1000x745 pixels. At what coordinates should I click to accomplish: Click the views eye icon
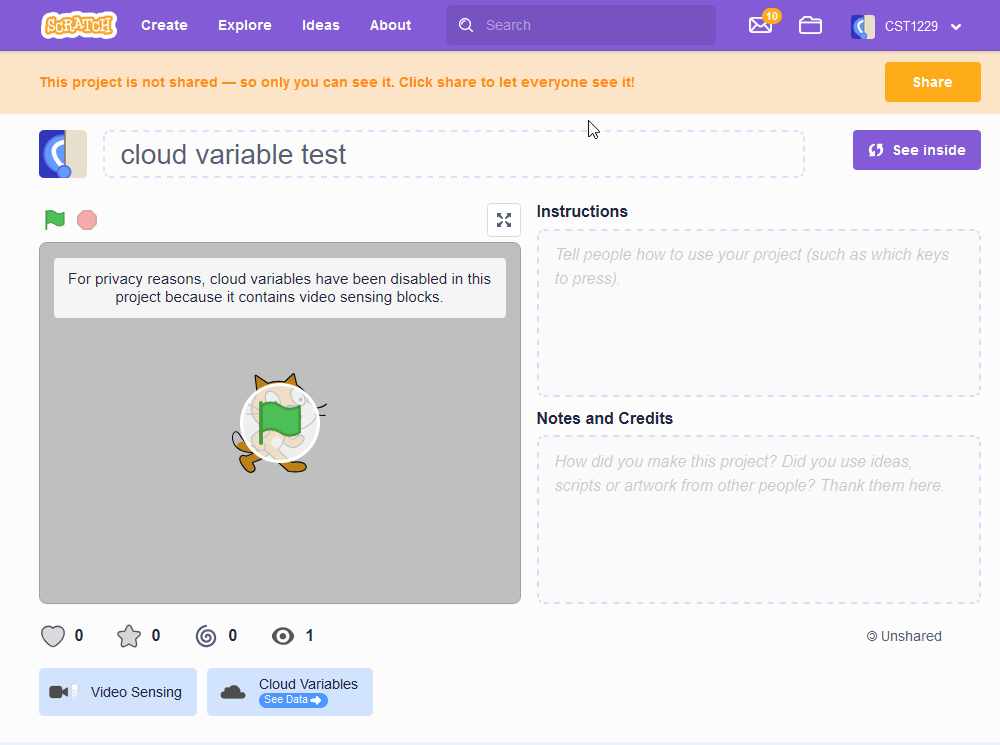point(283,636)
